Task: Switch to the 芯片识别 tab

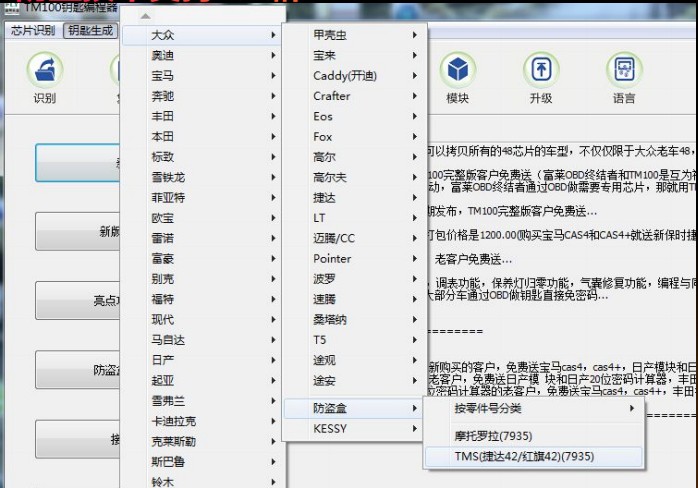Action: pyautogui.click(x=33, y=30)
